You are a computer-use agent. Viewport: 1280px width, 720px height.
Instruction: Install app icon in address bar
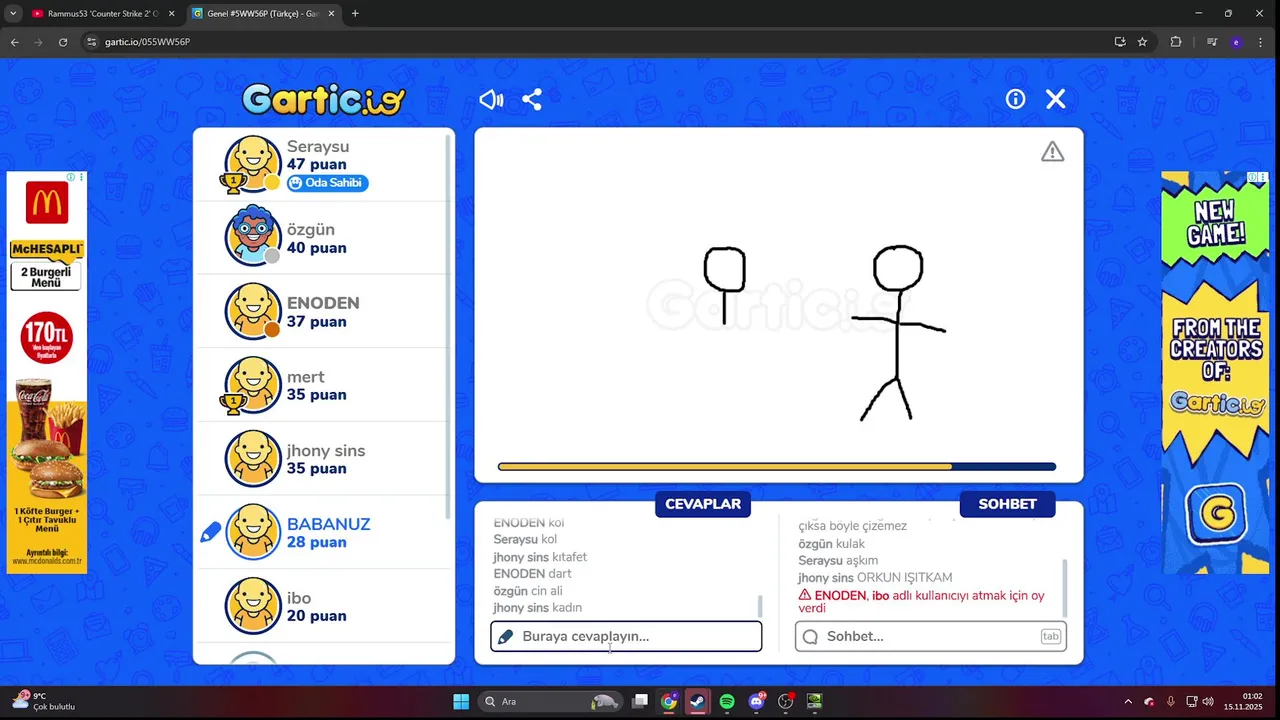1120,42
